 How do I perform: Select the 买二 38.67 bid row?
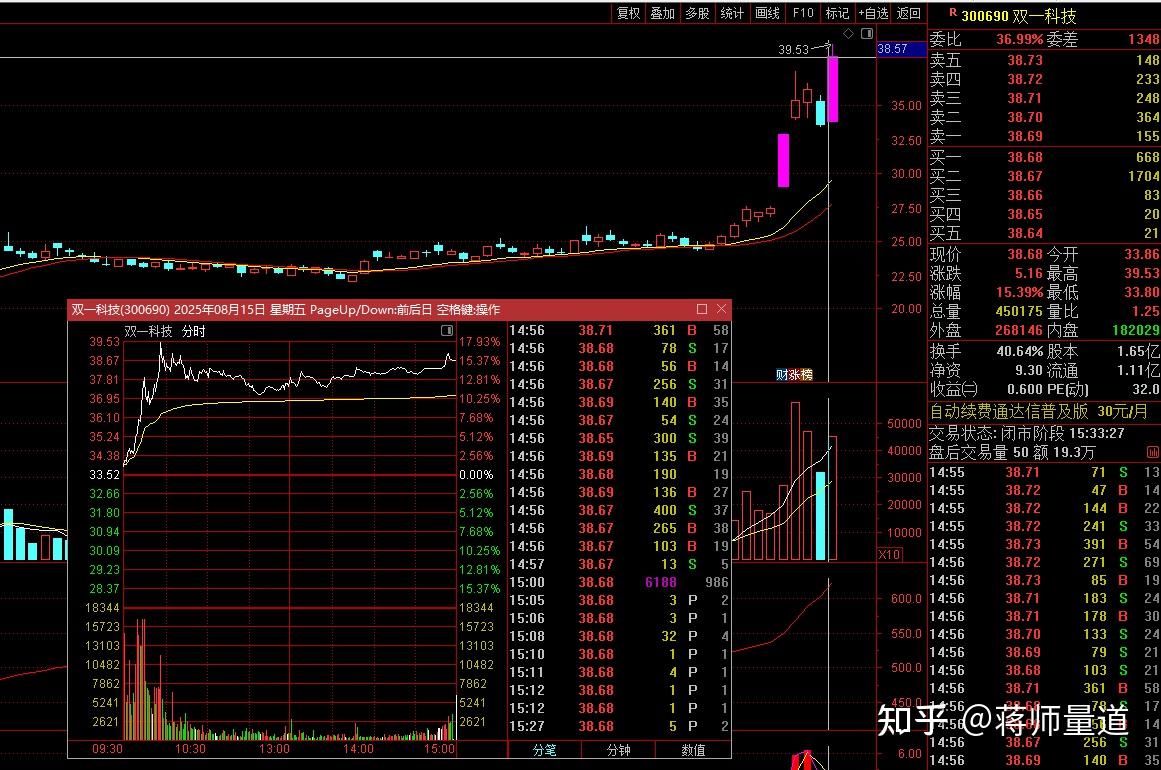point(1045,176)
